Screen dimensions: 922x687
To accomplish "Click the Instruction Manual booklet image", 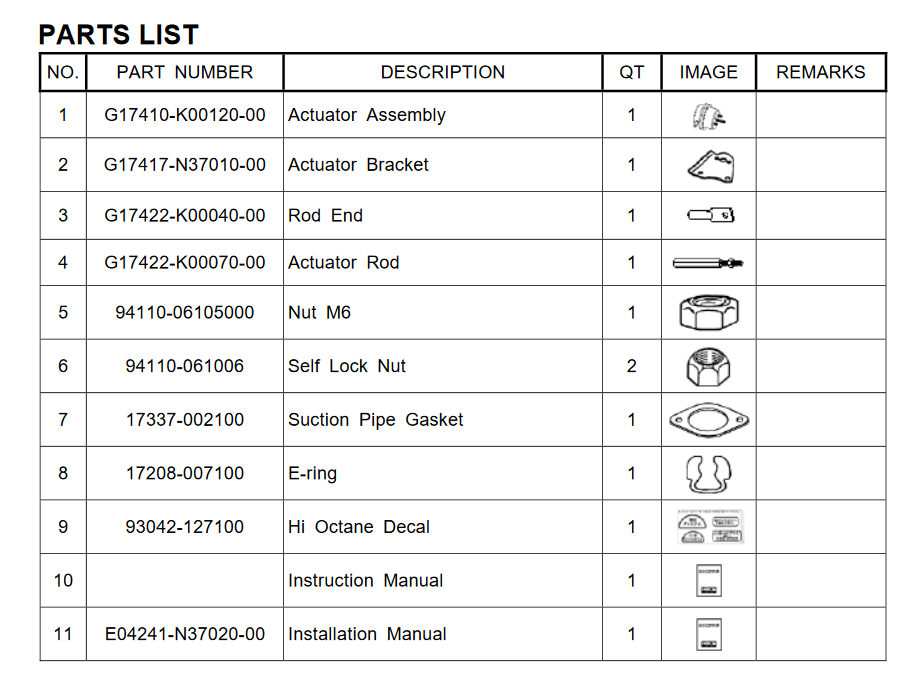I will 708,581.
